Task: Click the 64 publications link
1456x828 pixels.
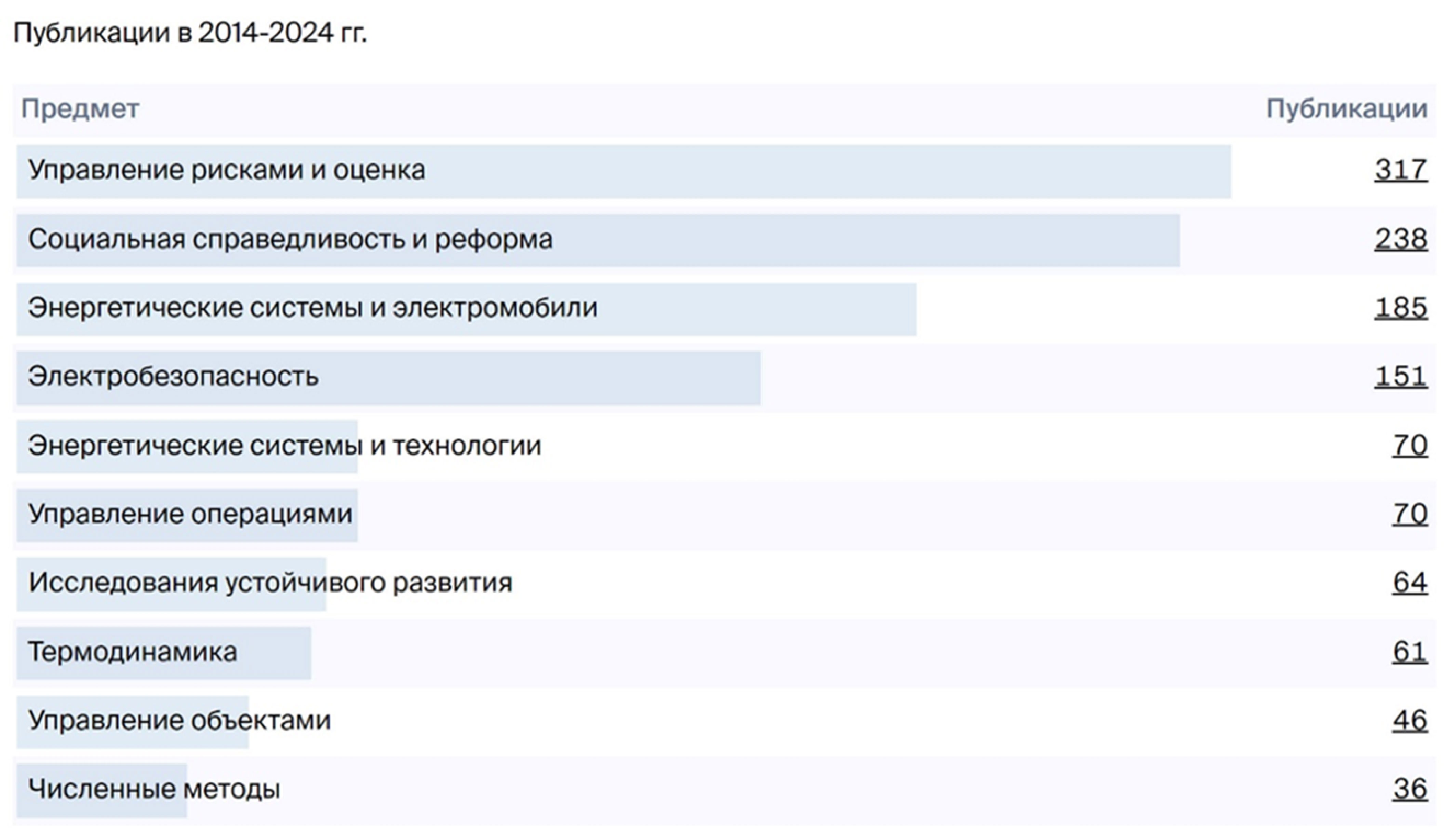Action: point(1410,583)
